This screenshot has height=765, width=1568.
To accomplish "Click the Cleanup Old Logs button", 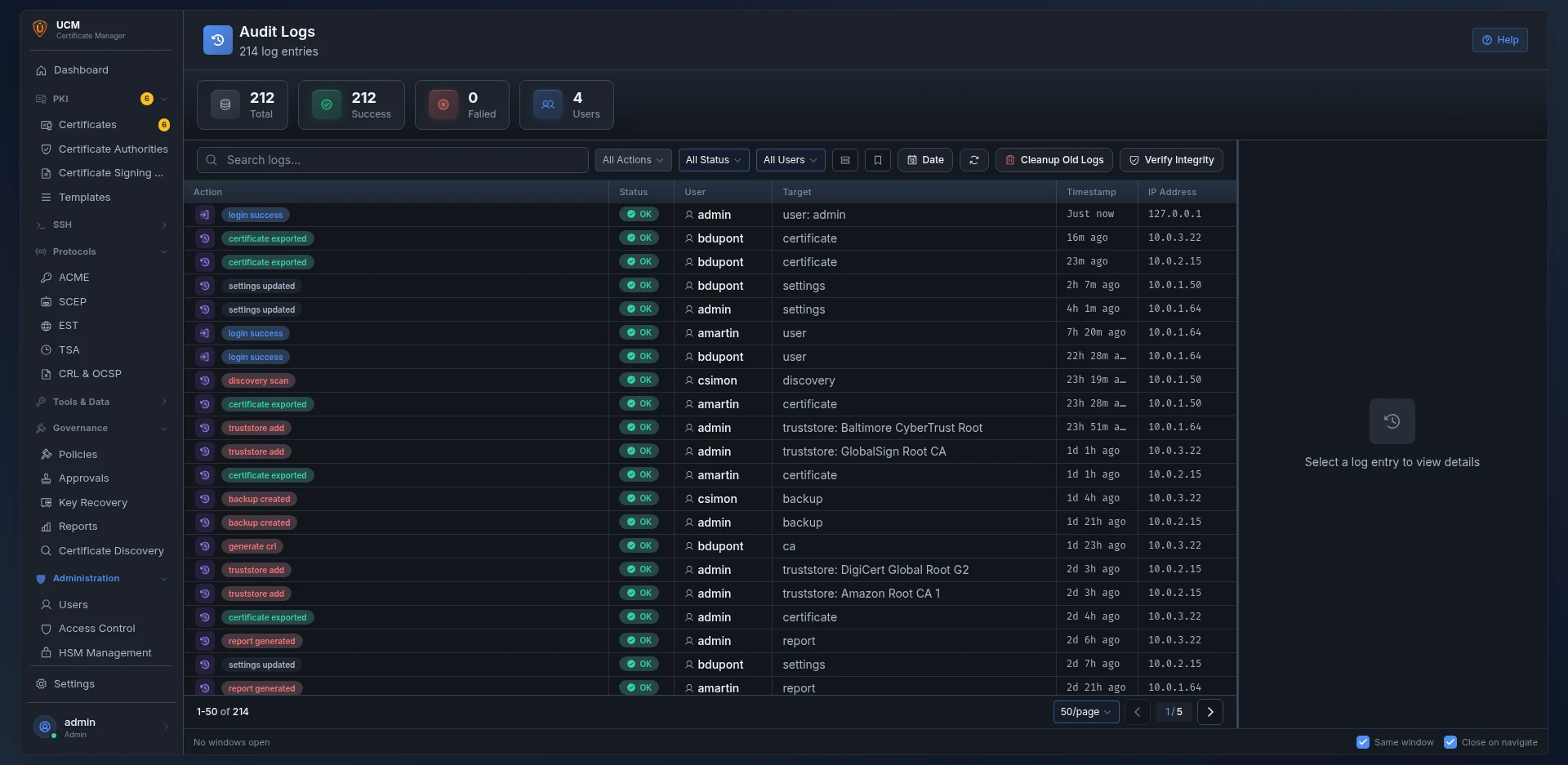I will (x=1054, y=160).
